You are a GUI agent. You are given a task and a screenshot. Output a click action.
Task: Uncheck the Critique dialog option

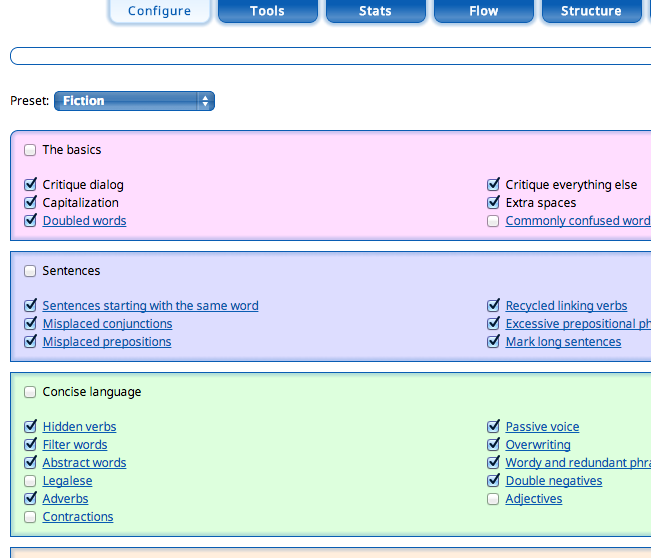[x=30, y=185]
